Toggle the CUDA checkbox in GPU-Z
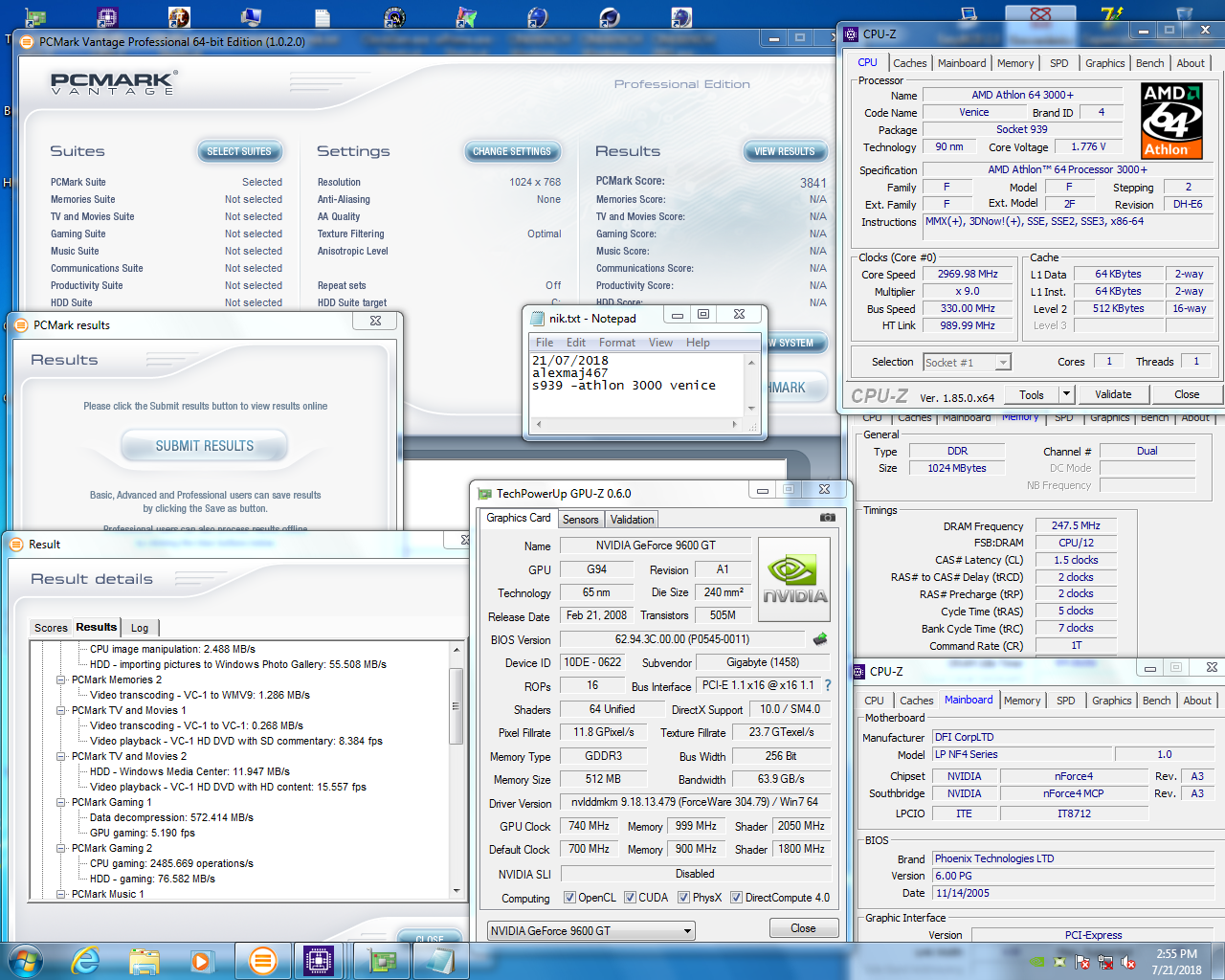This screenshot has height=980, width=1225. coord(631,898)
